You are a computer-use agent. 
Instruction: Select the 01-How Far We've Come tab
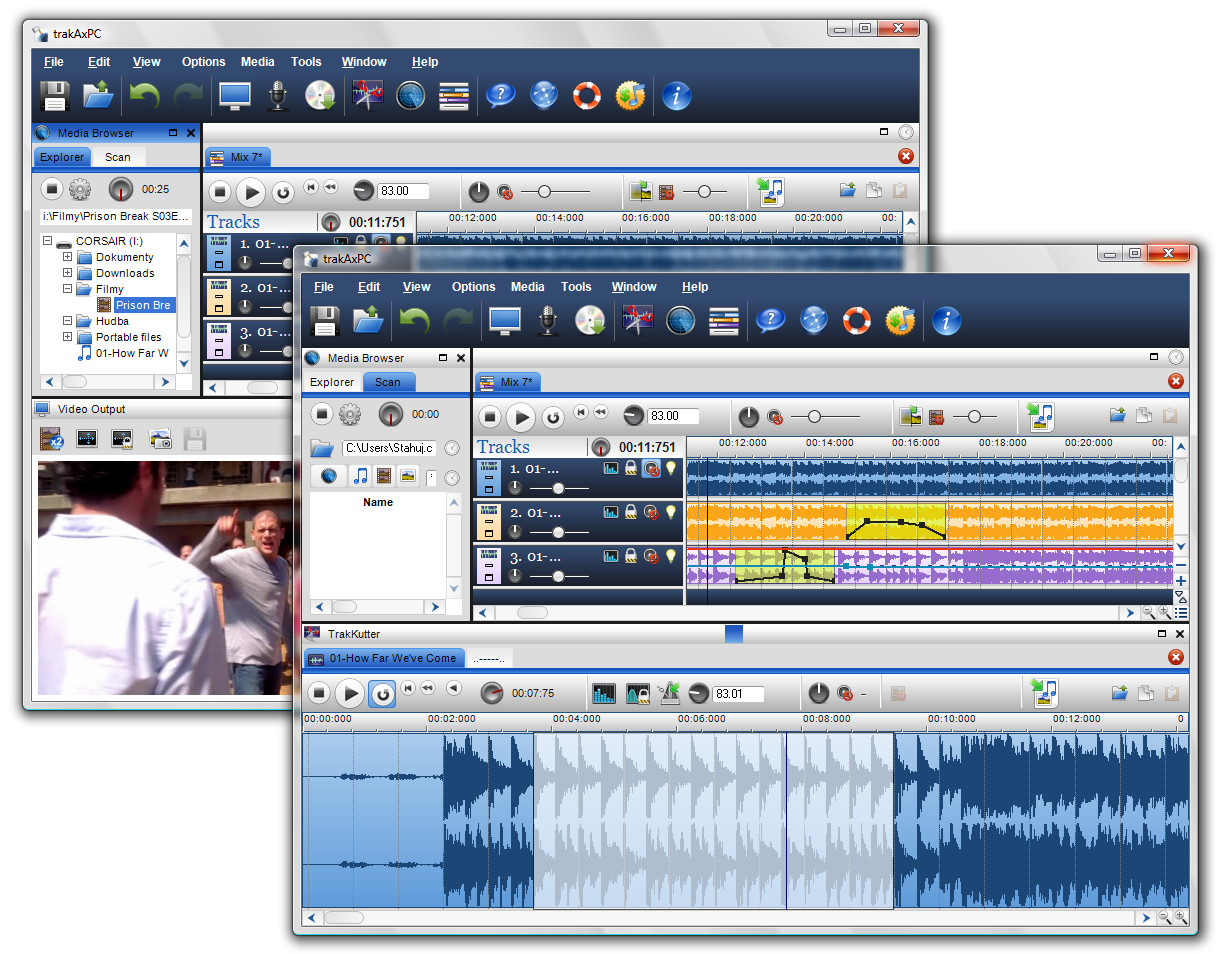pyautogui.click(x=384, y=658)
